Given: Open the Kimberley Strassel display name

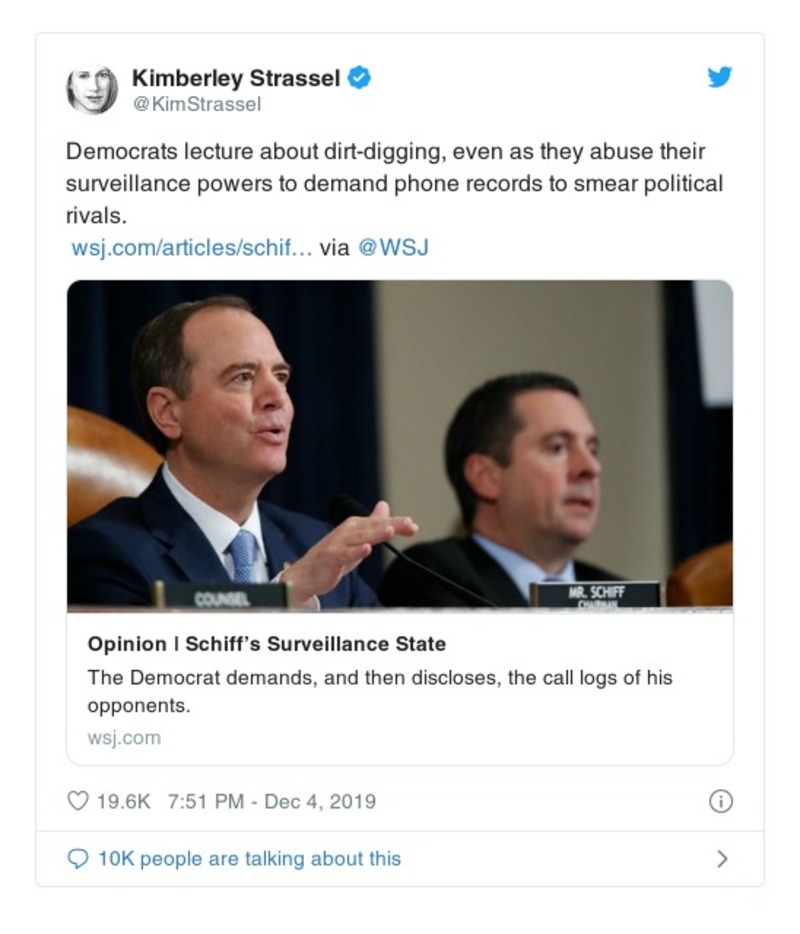Looking at the screenshot, I should point(236,77).
